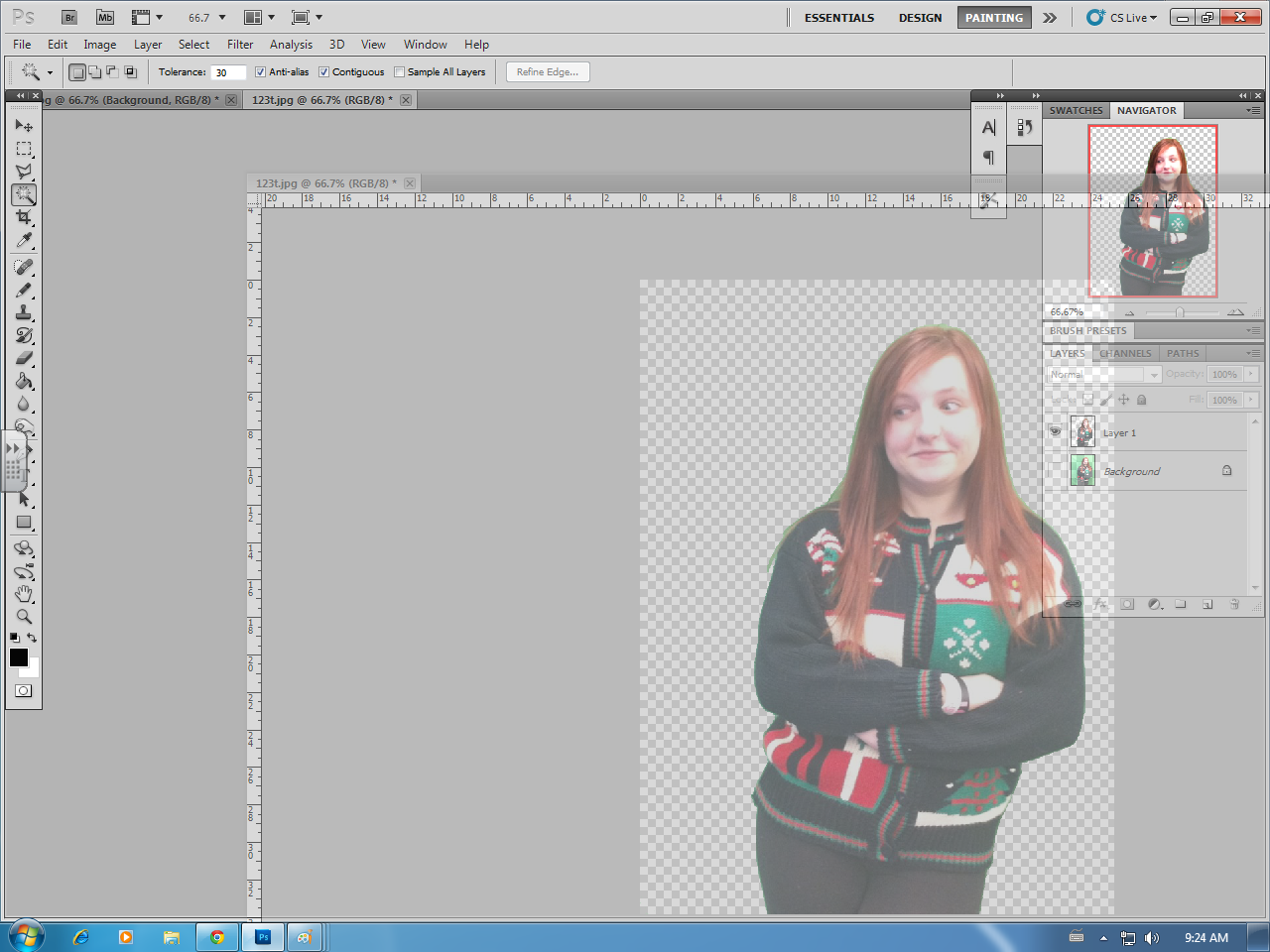
Task: Select the Hand tool
Action: (24, 594)
